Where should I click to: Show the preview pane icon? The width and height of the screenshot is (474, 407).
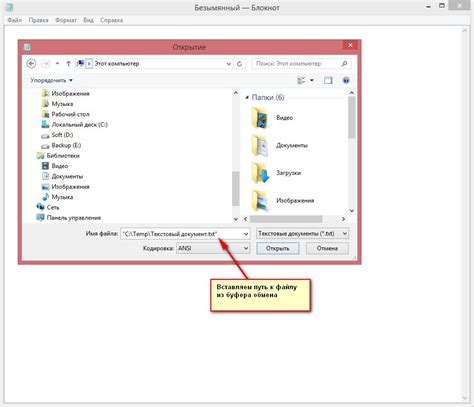pos(328,80)
